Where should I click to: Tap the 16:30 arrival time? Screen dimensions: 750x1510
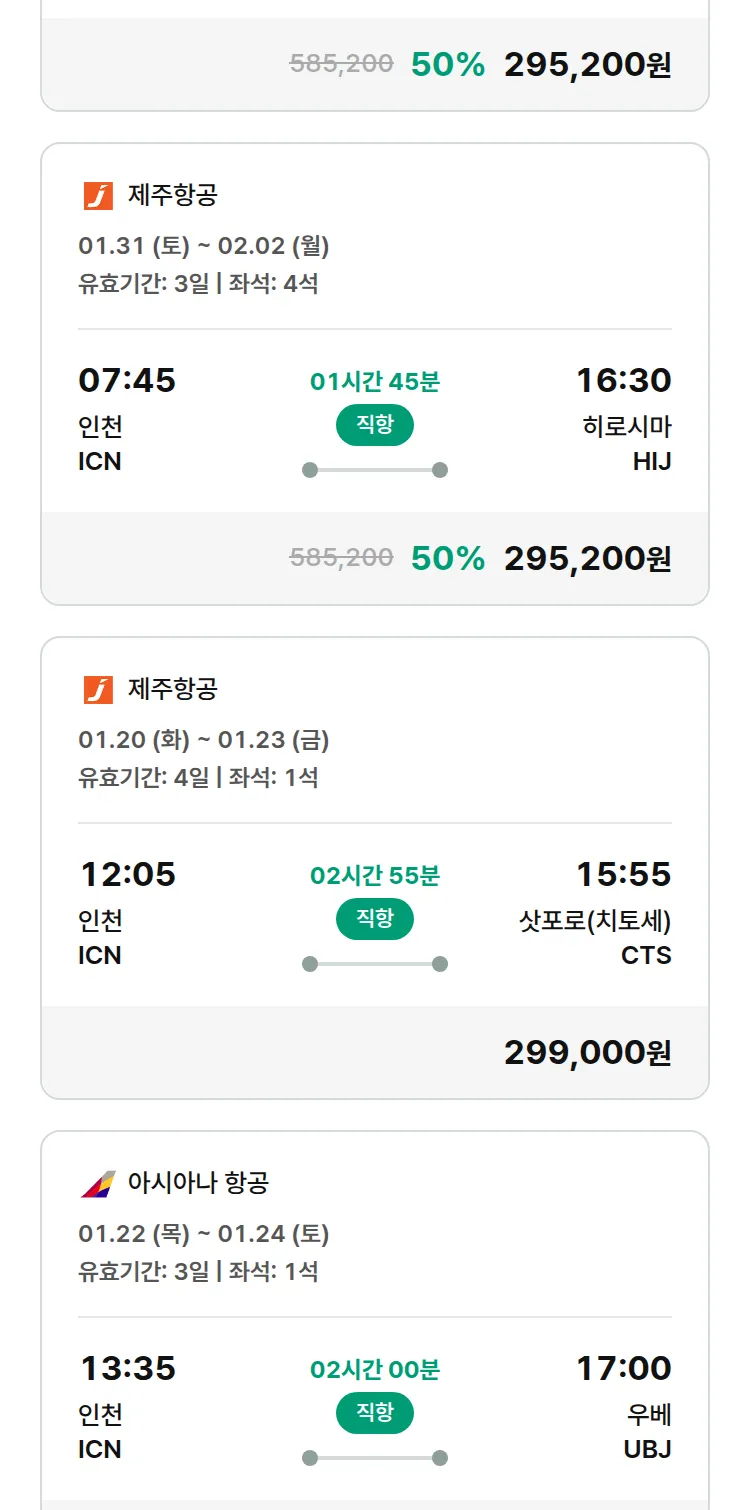[623, 381]
